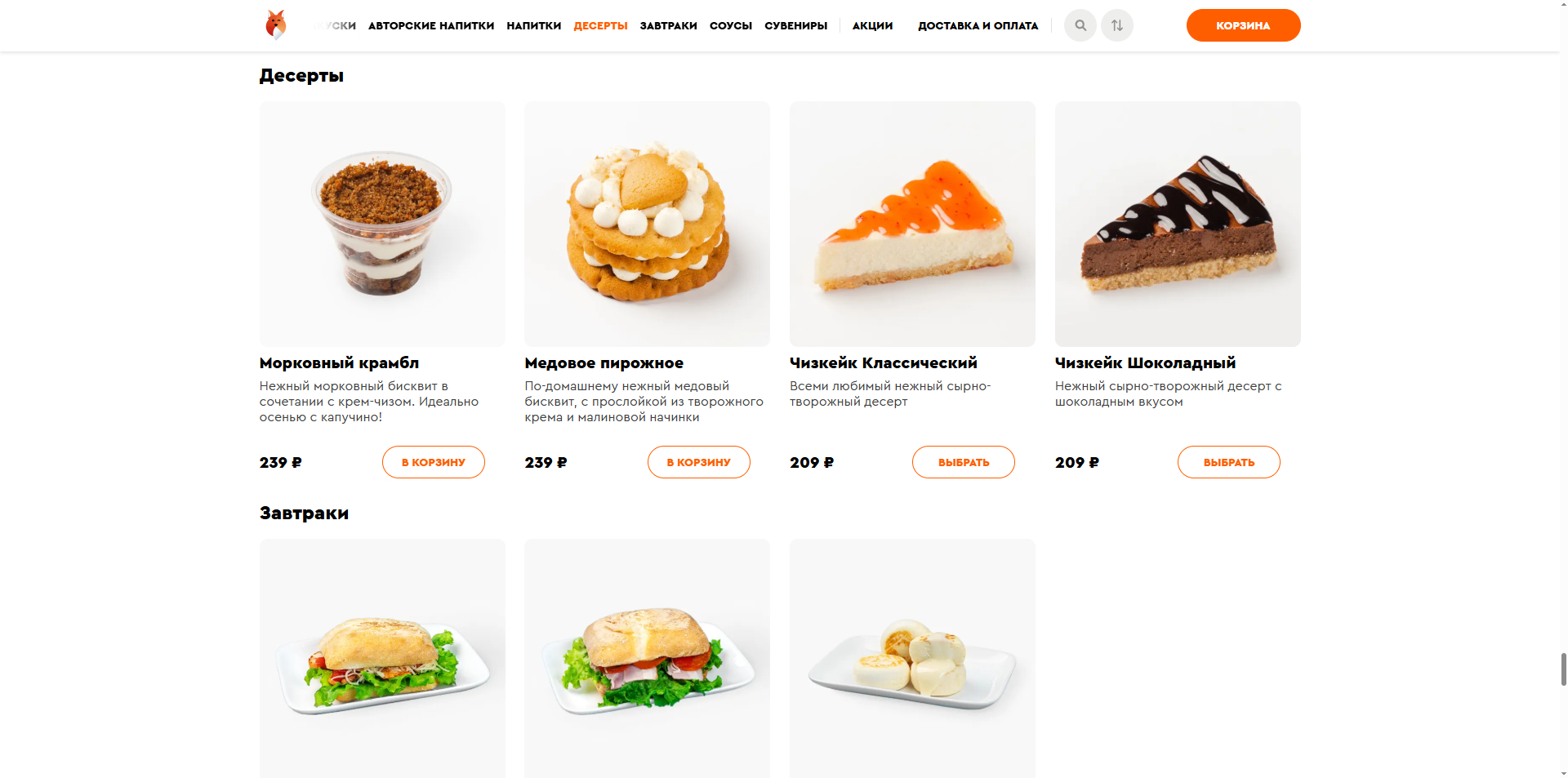Select the Завтраки menu item
1568x778 pixels.
click(x=668, y=25)
